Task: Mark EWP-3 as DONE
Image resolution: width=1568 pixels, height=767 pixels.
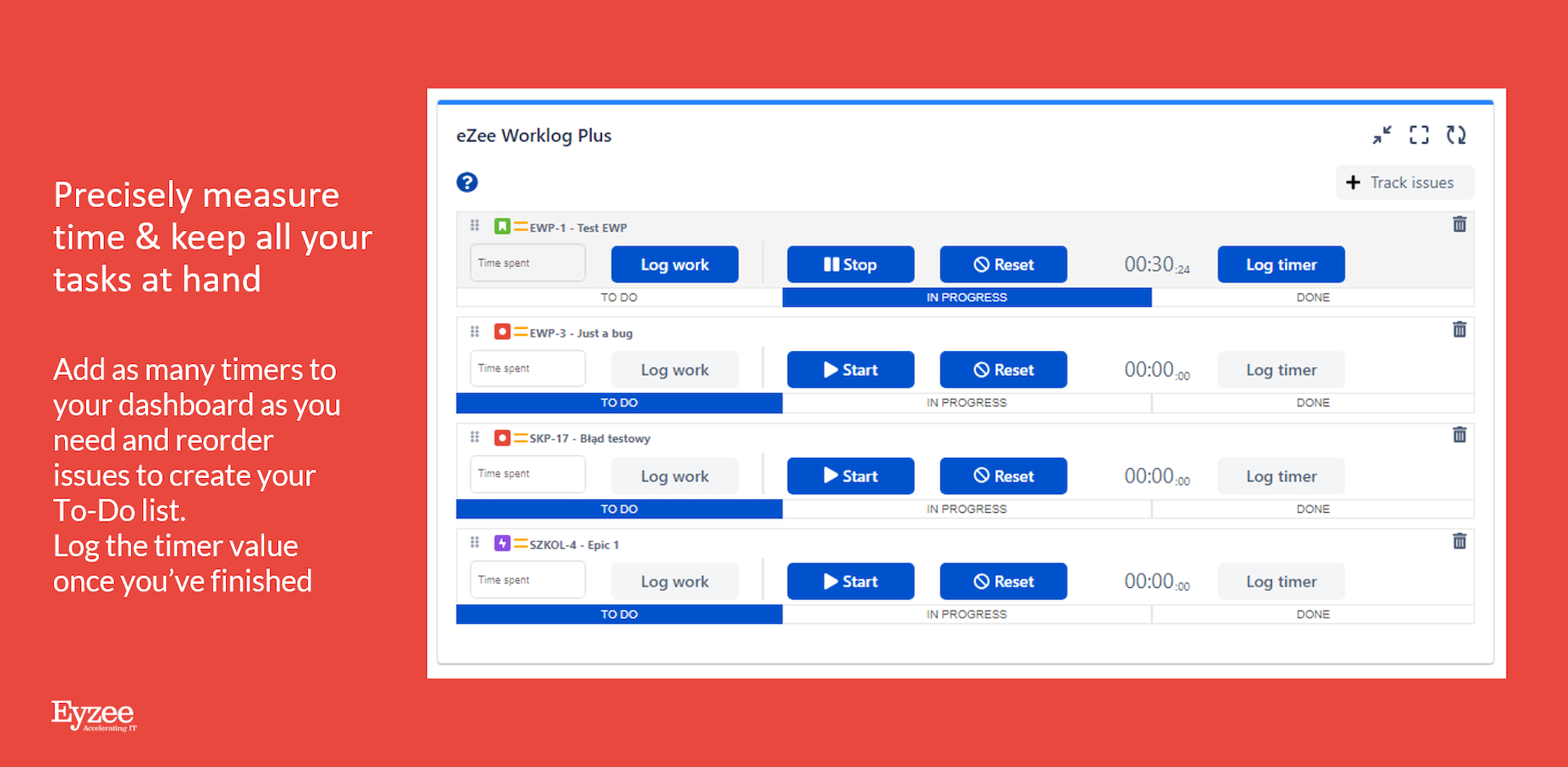Action: pyautogui.click(x=1313, y=403)
